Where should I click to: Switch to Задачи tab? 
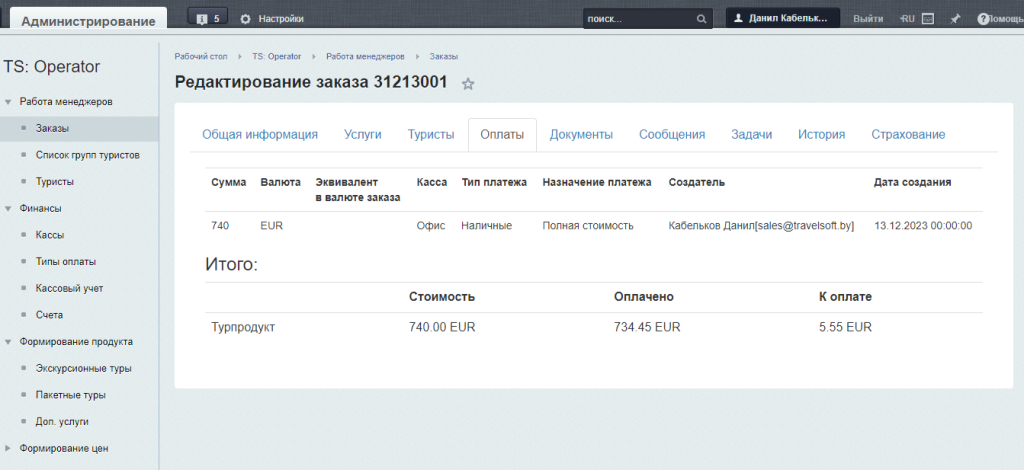752,134
